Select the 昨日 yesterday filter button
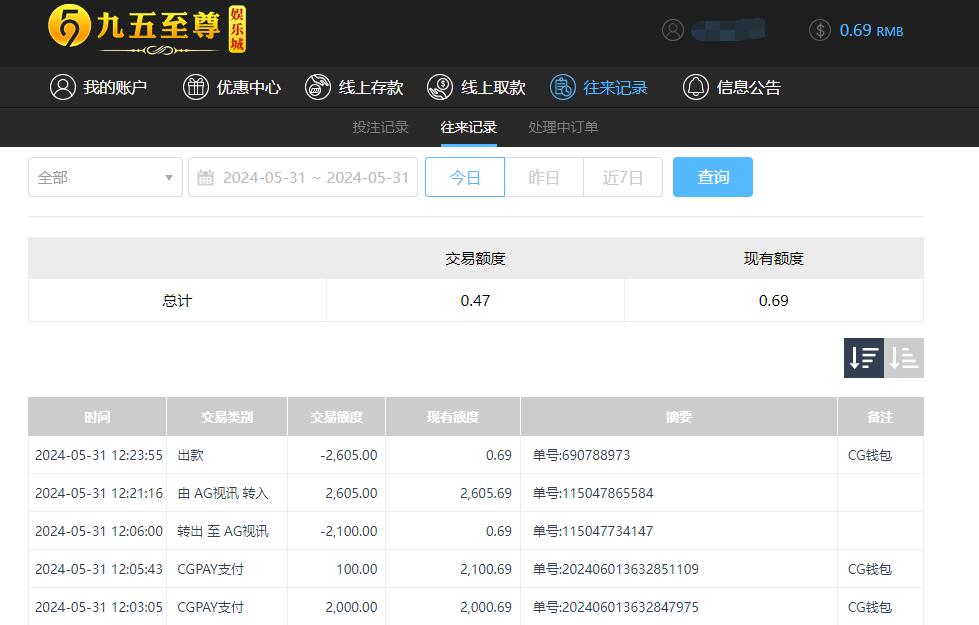 click(543, 177)
